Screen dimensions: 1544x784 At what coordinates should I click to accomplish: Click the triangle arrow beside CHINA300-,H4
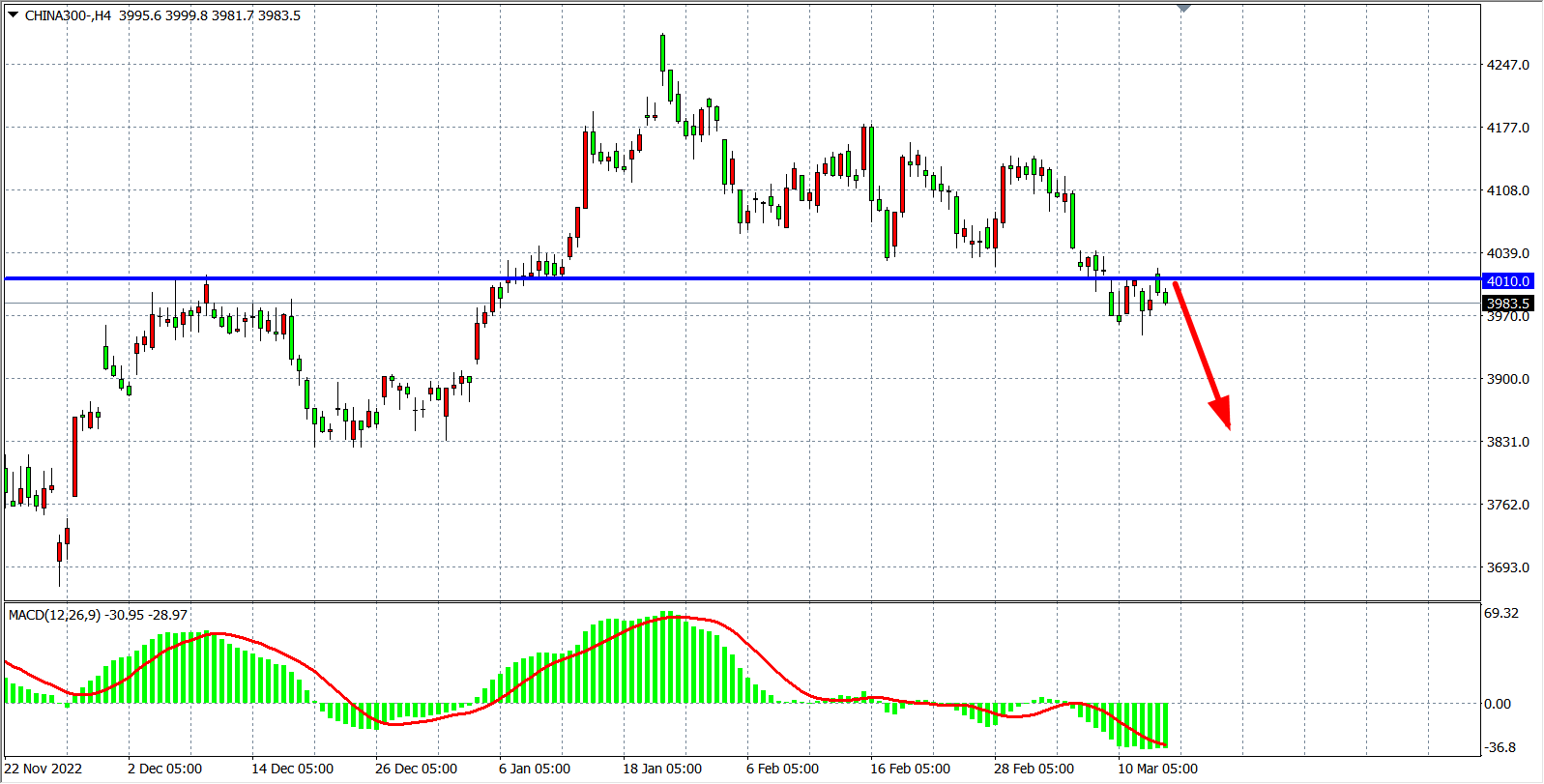point(14,15)
